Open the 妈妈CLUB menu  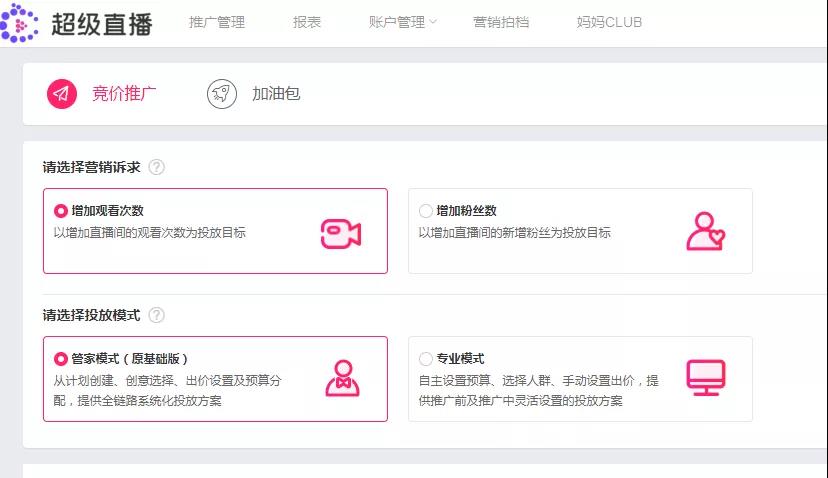tap(609, 22)
